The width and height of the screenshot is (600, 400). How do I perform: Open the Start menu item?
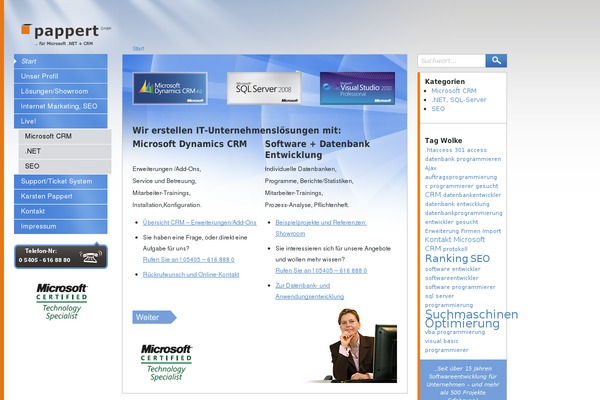pos(61,61)
